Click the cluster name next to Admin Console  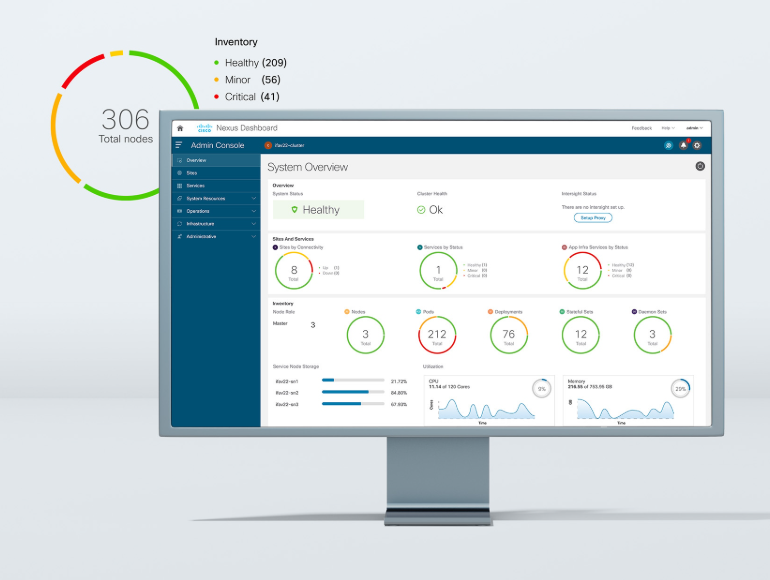(x=289, y=145)
